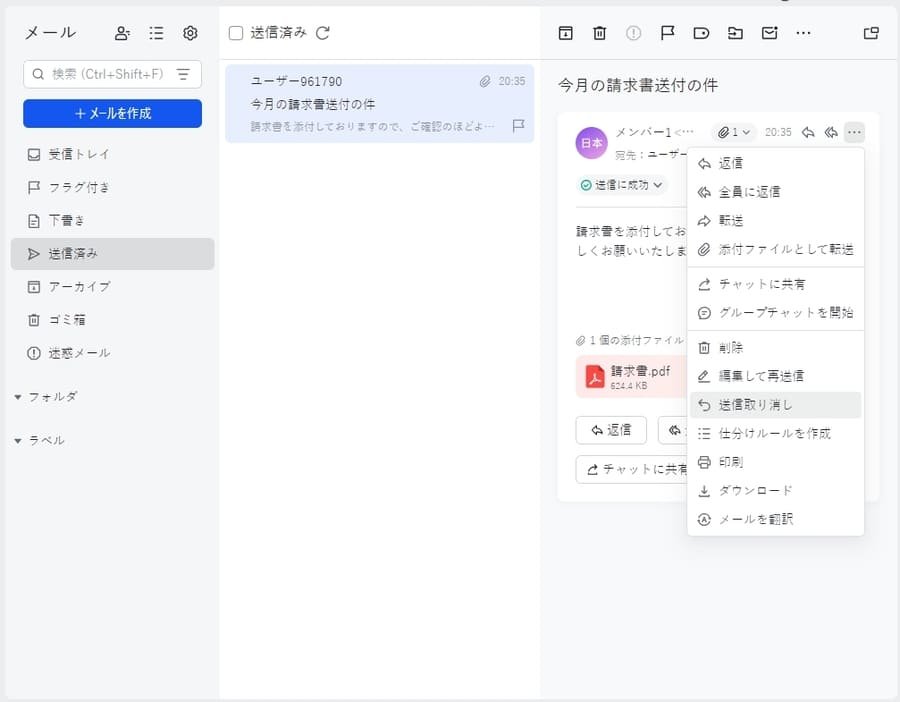Click the move-to-folder icon in the toolbar
Viewport: 900px width, 702px height.
735,33
